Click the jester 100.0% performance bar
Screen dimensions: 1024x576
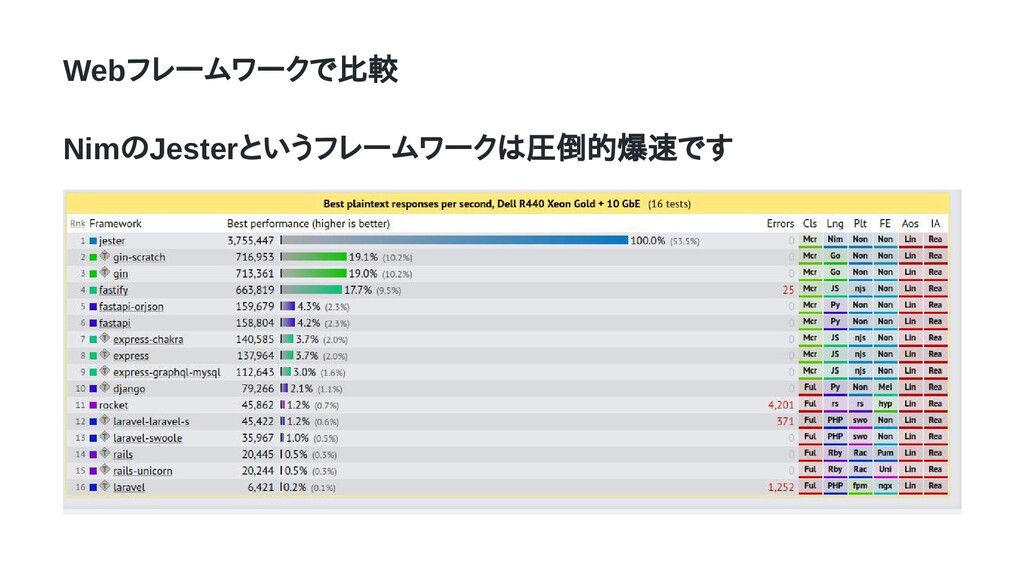point(455,240)
